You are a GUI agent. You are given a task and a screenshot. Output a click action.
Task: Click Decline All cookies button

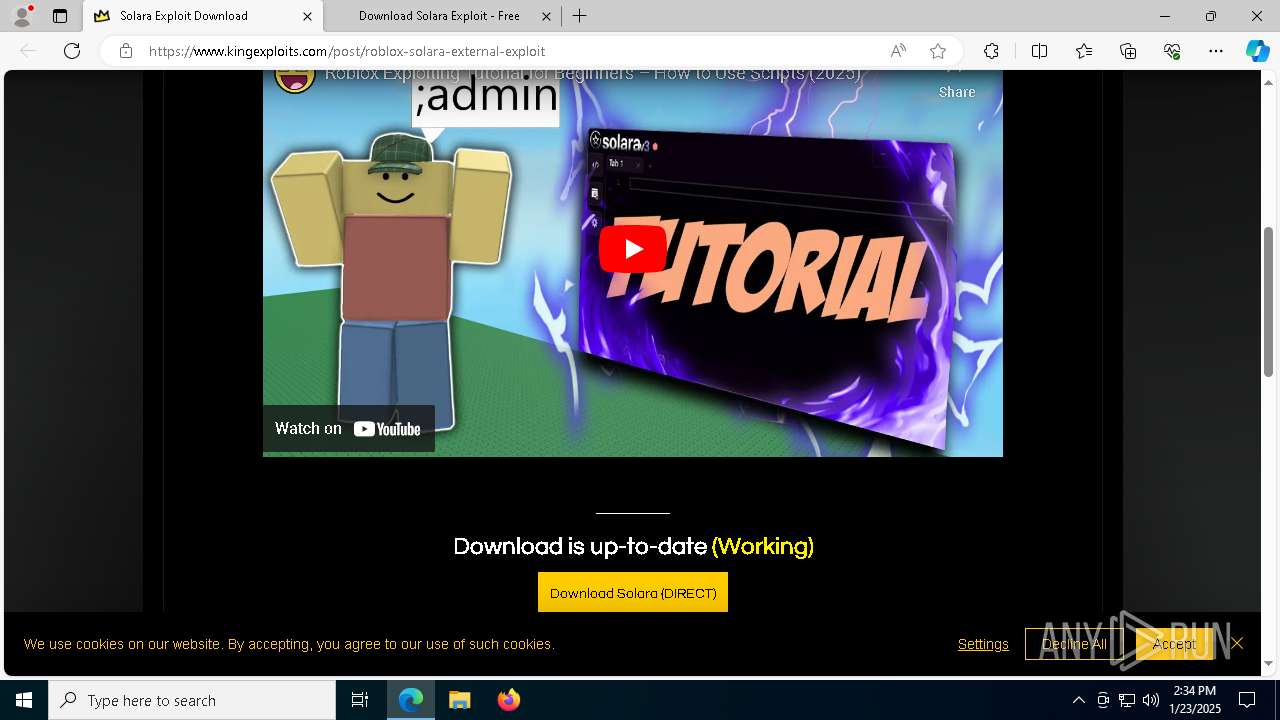pyautogui.click(x=1074, y=644)
